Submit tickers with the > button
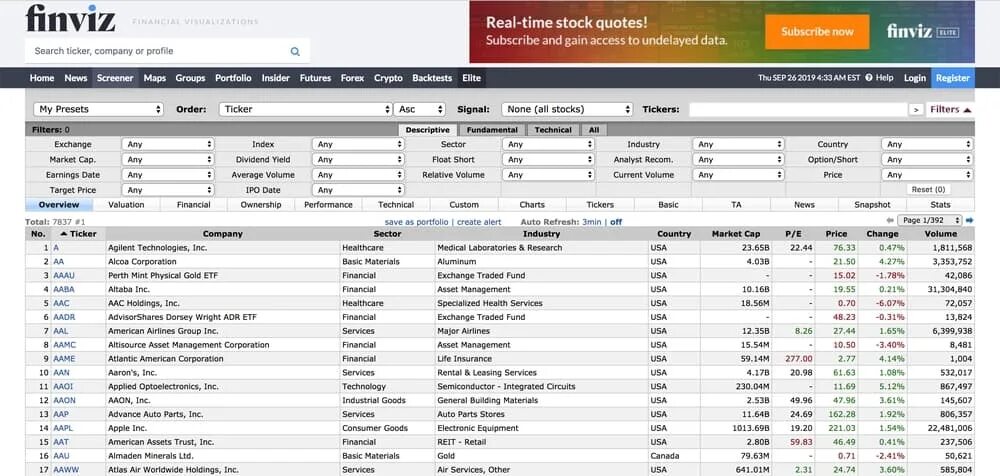 point(916,110)
